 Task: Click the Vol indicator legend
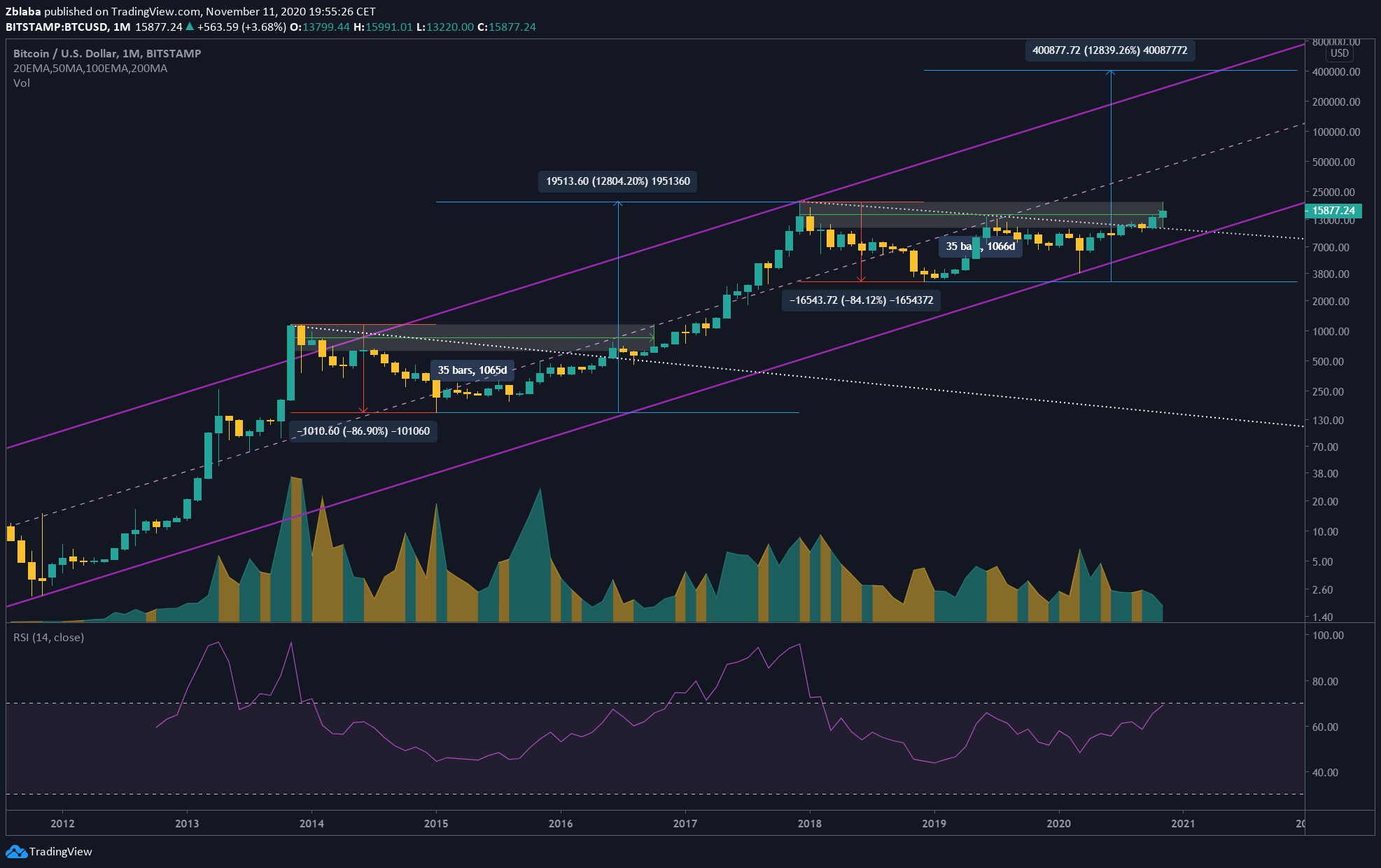(x=22, y=83)
